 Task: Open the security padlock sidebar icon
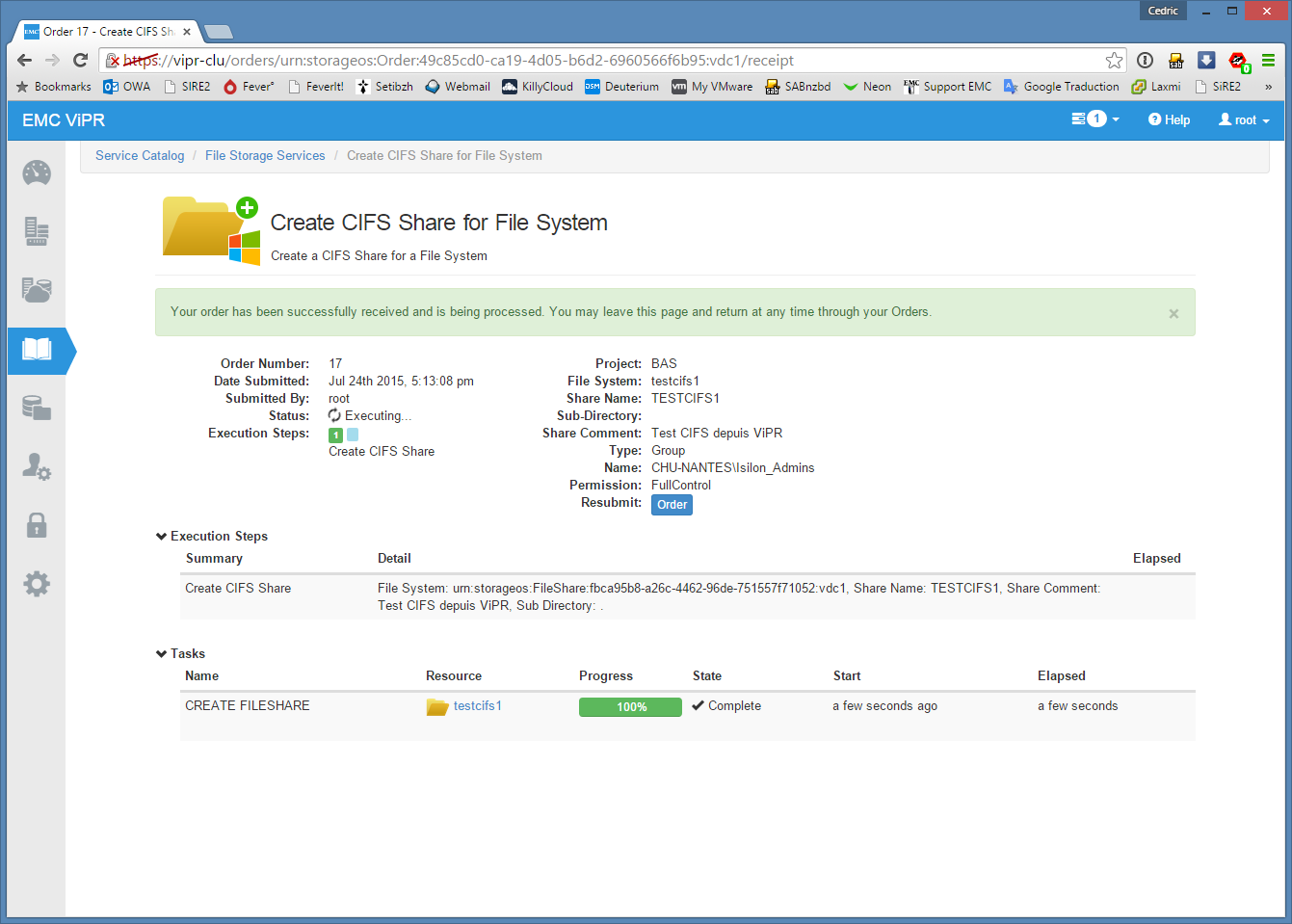[37, 525]
